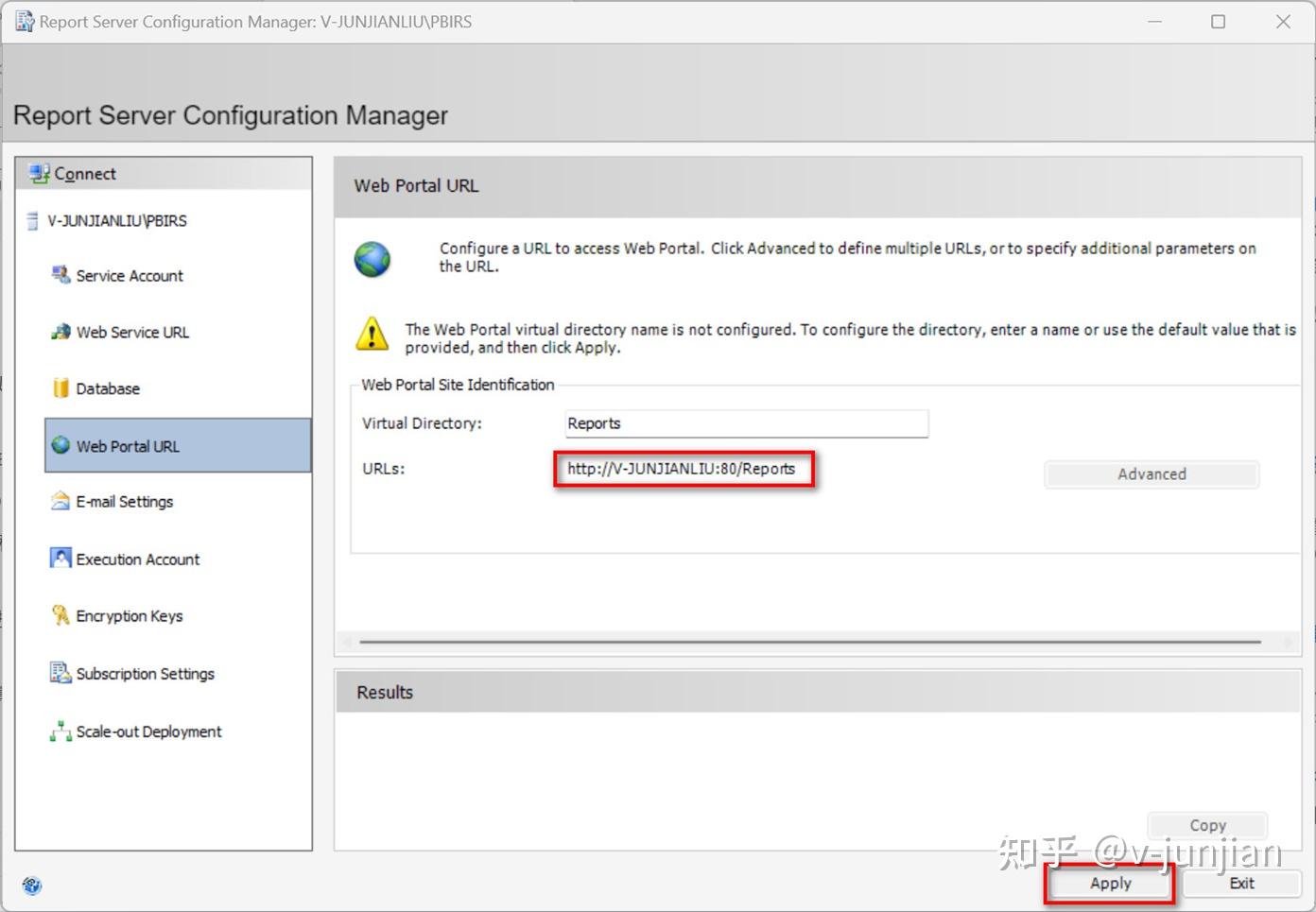
Task: Exit the Configuration Manager
Action: [x=1241, y=883]
